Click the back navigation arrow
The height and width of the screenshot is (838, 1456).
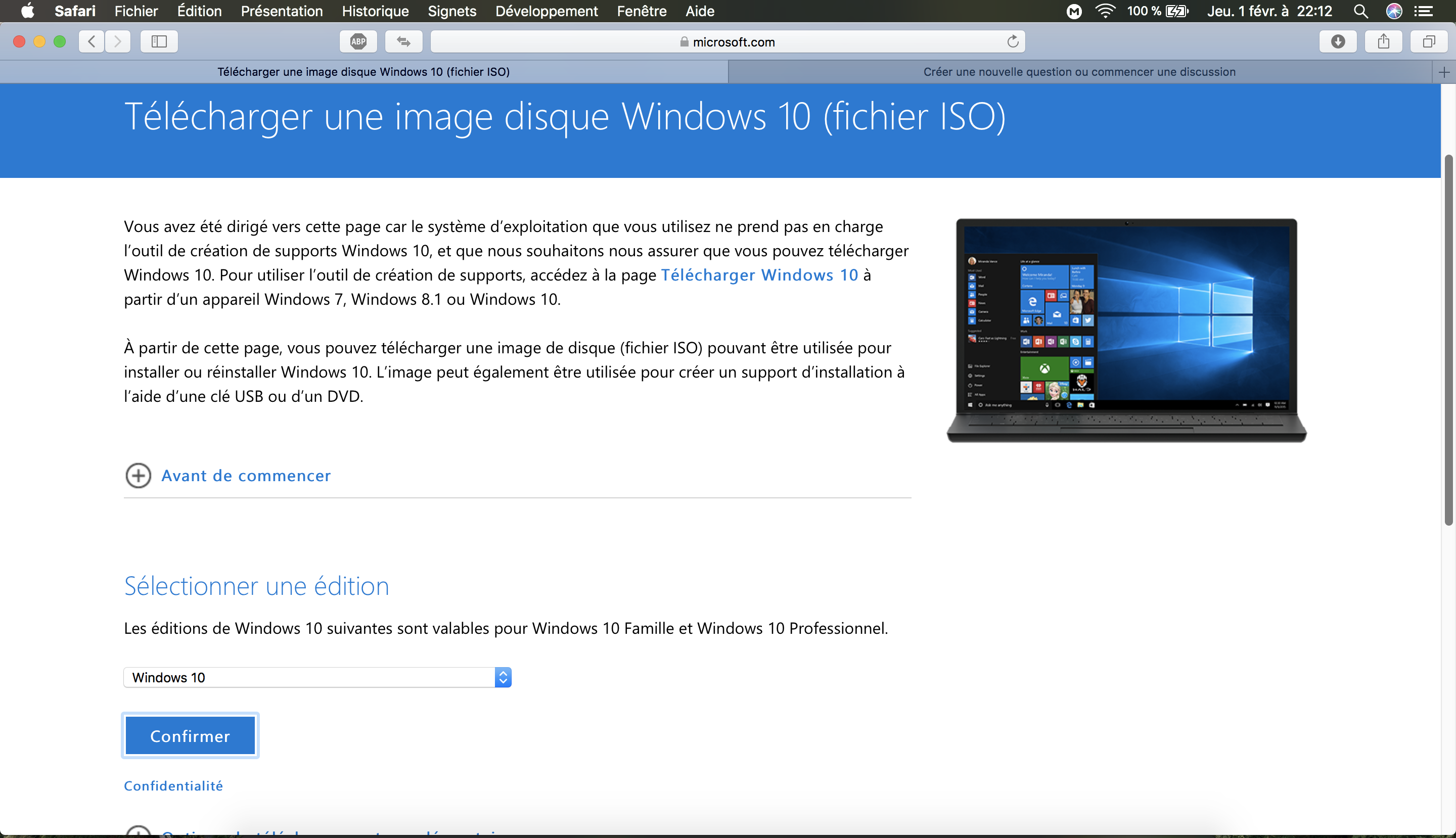coord(92,41)
